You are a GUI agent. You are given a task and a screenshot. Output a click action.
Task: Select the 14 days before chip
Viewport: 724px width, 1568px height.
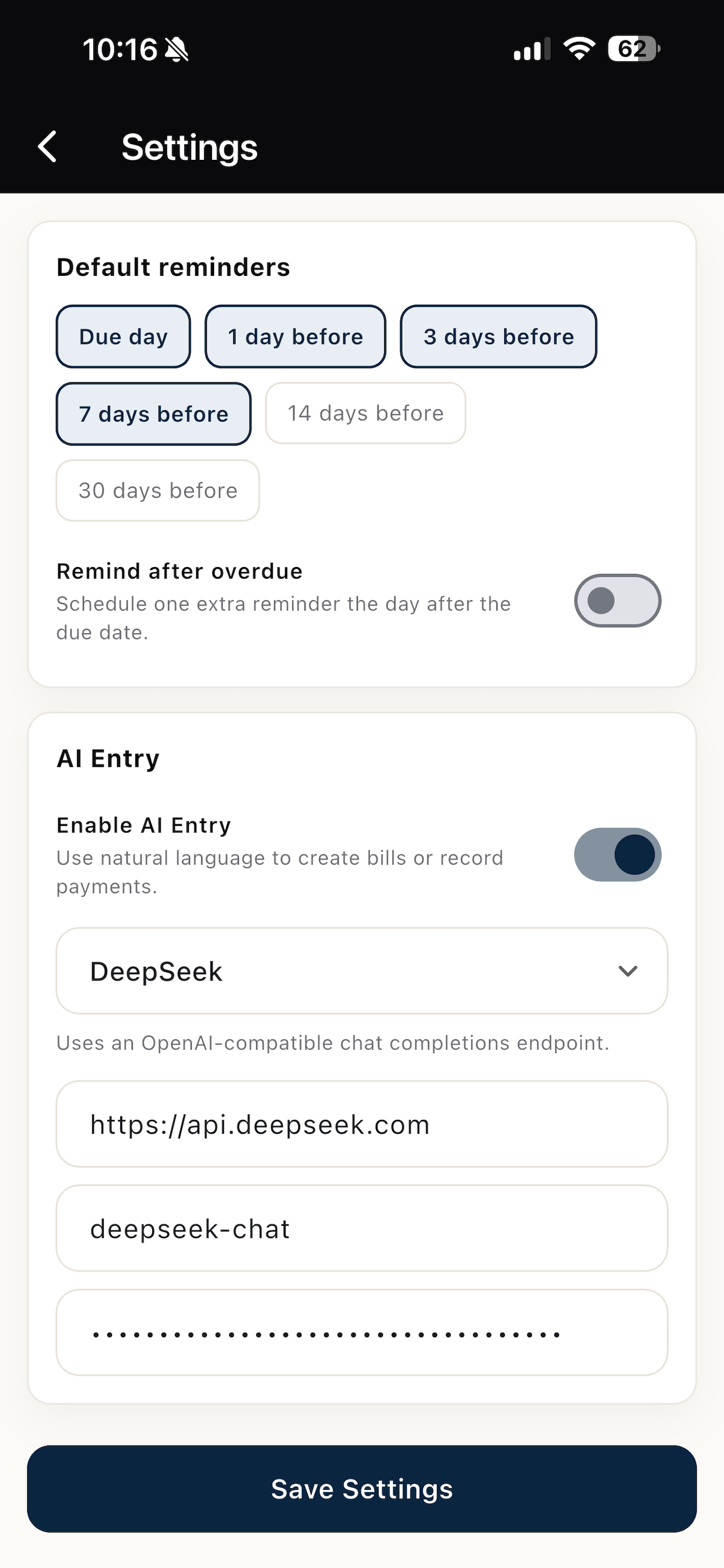tap(365, 414)
